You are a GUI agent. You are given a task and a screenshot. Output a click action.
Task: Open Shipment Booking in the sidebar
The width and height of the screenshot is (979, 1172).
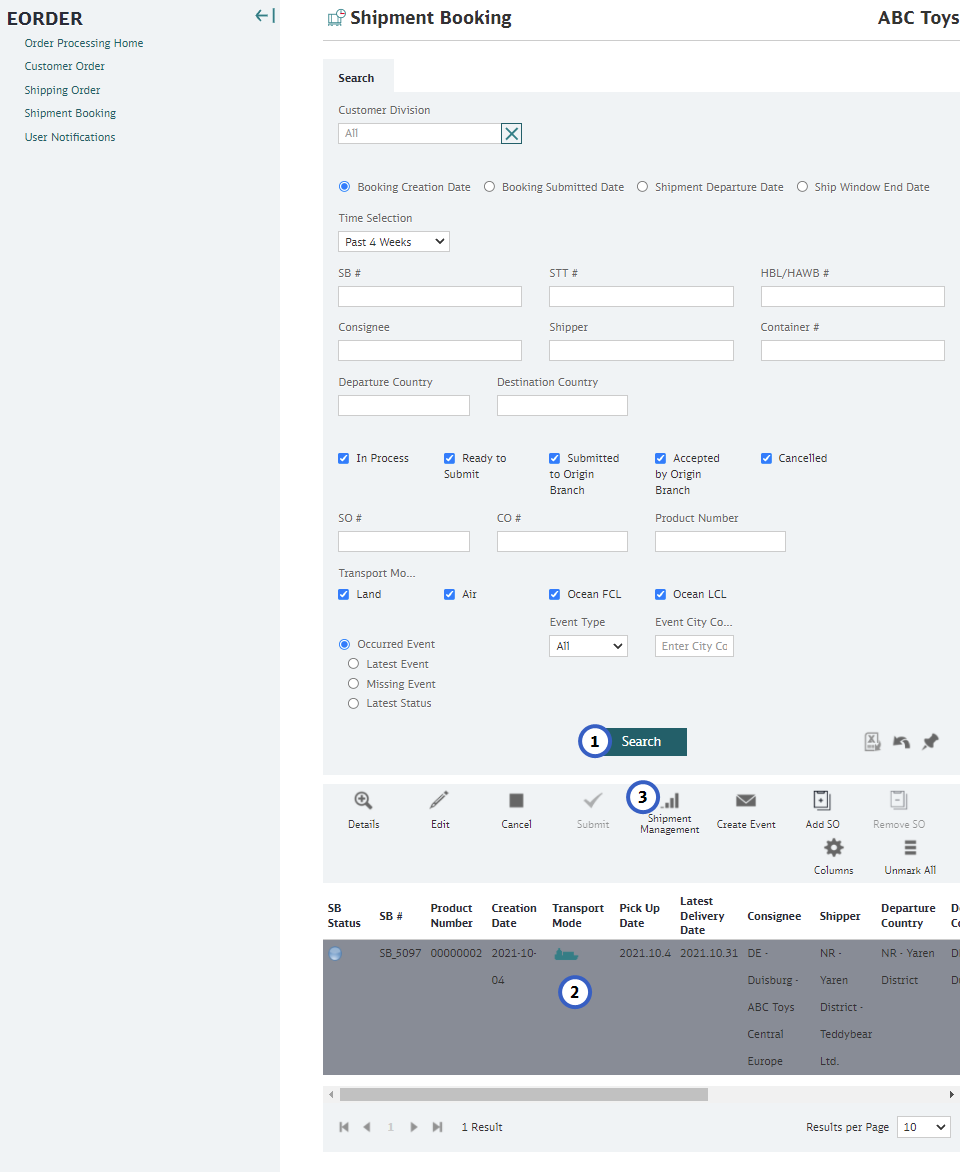coord(70,114)
